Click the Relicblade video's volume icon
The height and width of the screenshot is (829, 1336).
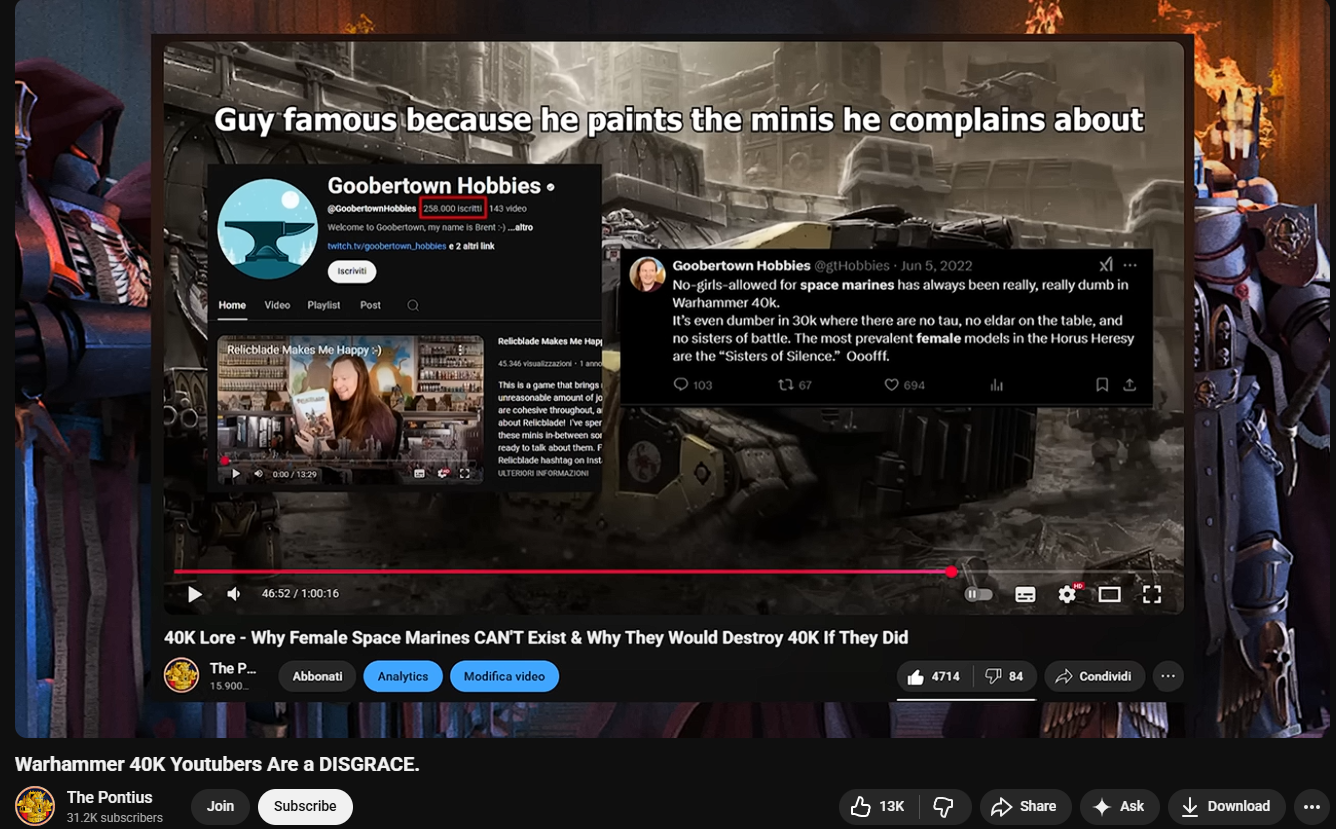258,474
